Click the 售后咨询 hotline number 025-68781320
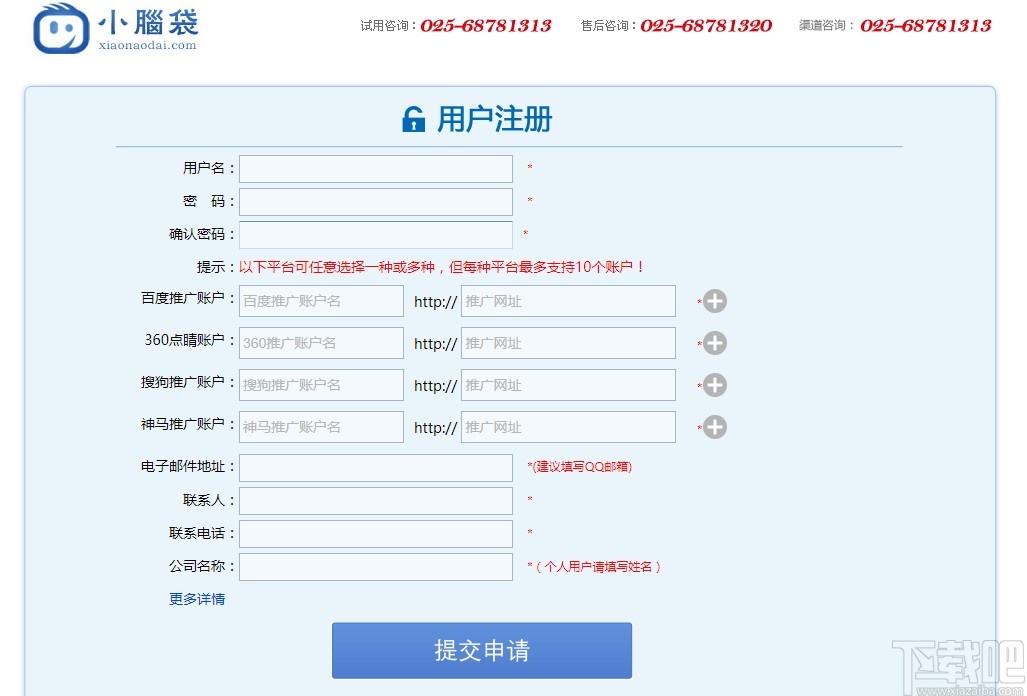The image size is (1027, 696). click(x=706, y=27)
